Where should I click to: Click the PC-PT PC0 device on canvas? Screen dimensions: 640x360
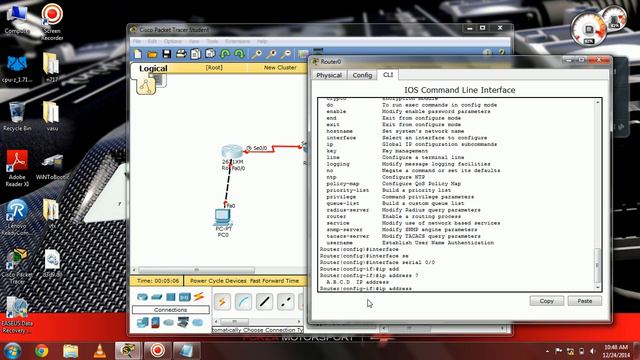tap(223, 217)
